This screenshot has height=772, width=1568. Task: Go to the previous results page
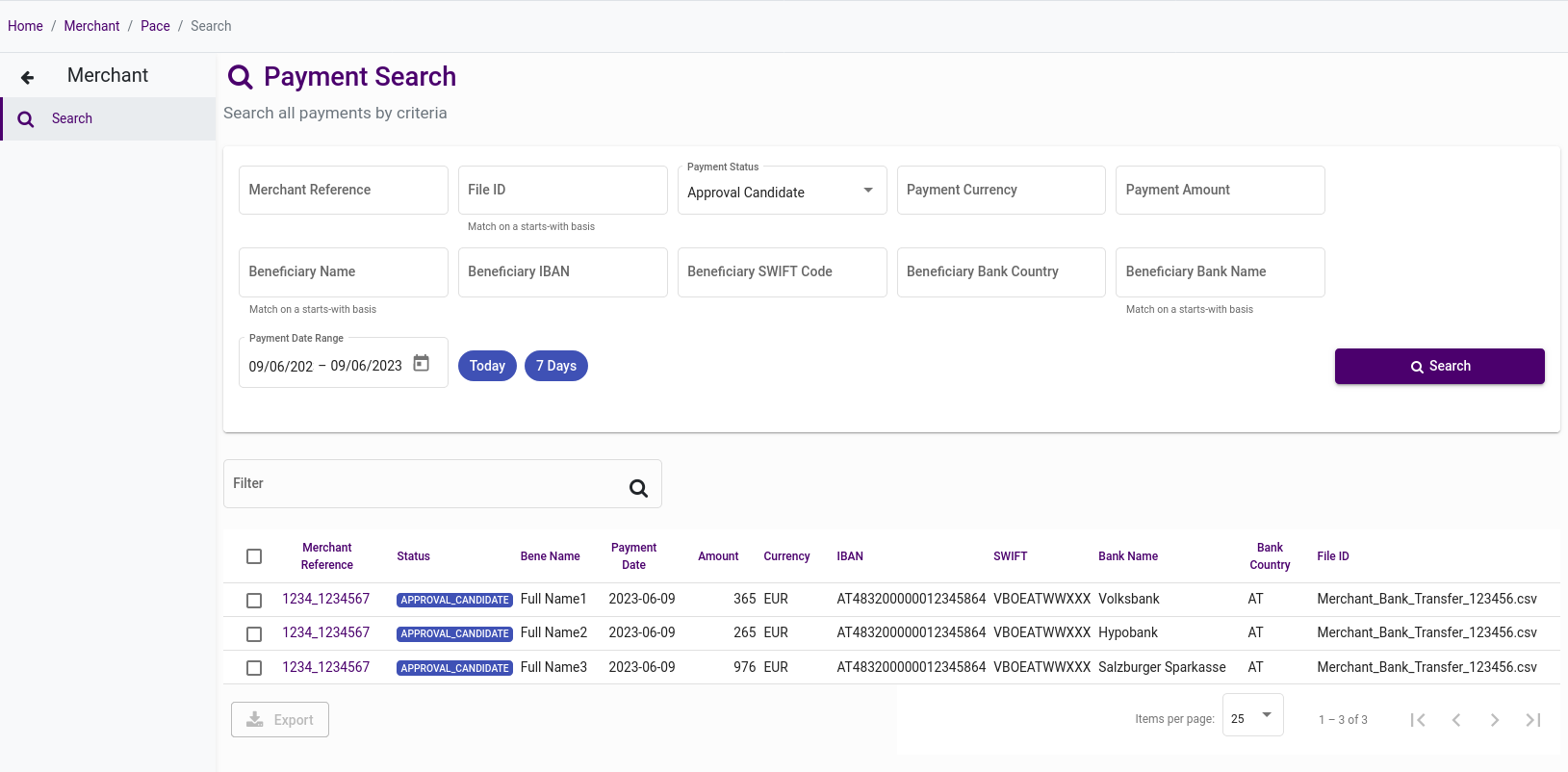tap(1456, 720)
